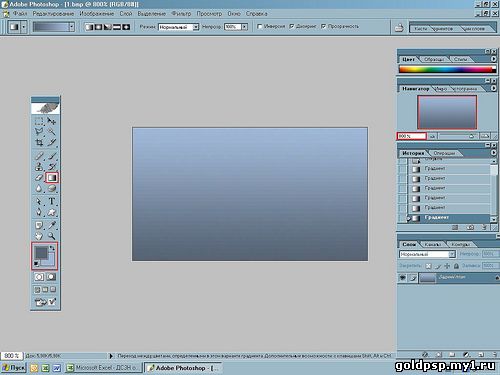Choose the radial gradient style icon

tap(98, 27)
